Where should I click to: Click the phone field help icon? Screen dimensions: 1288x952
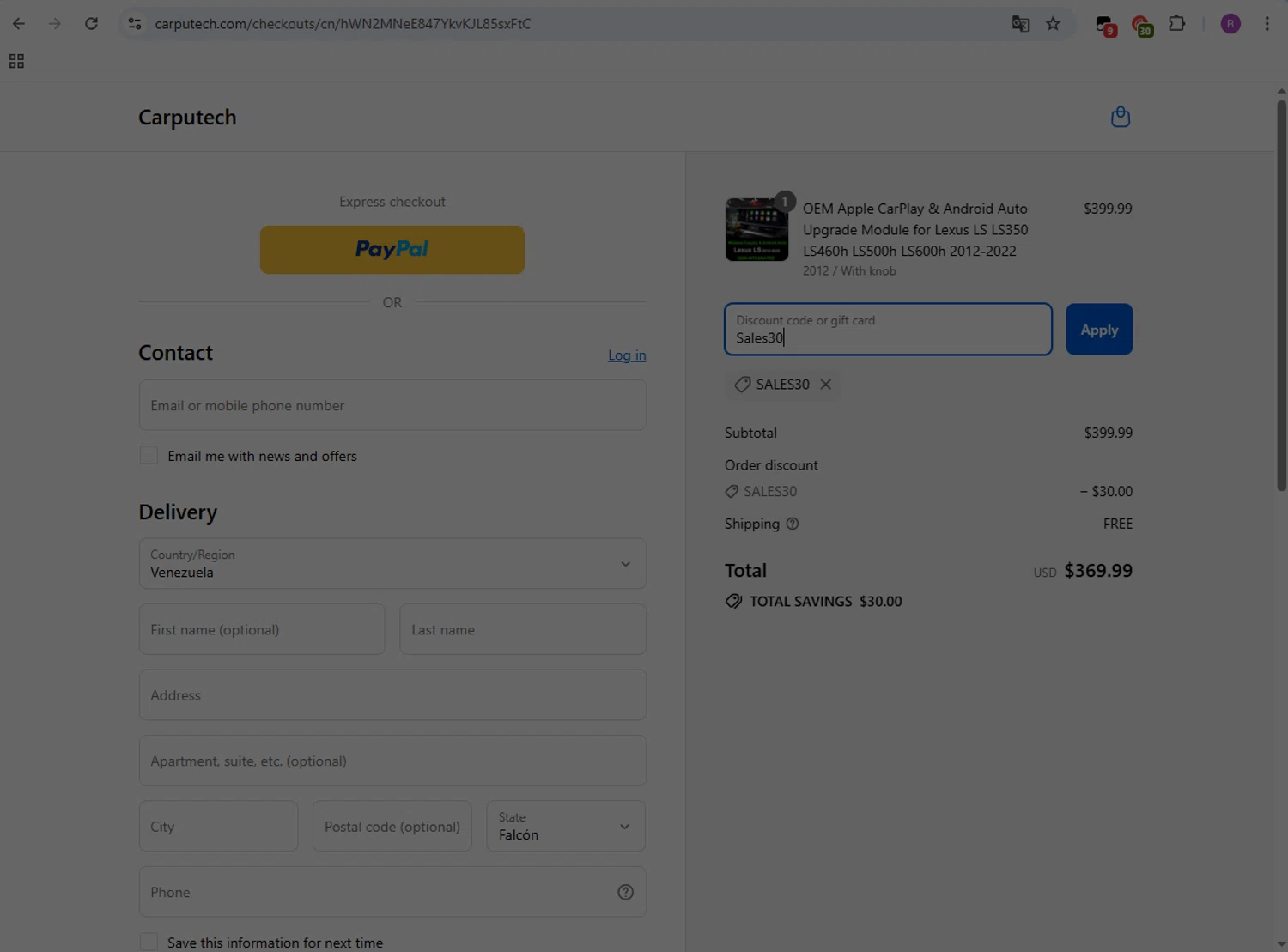[x=626, y=892]
